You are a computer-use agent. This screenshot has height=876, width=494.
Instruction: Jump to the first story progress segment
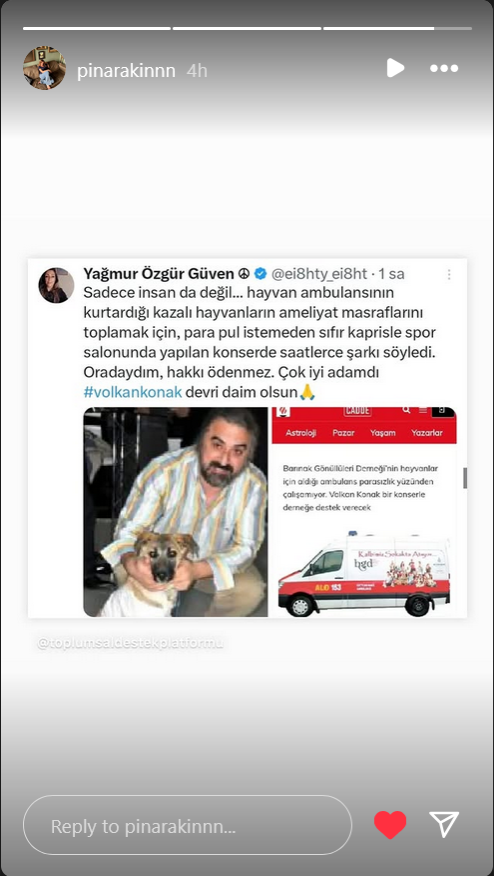click(97, 28)
